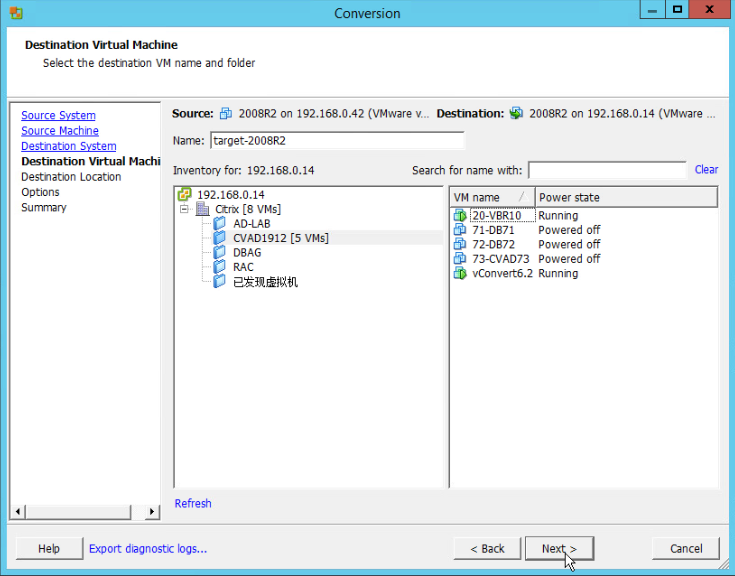The width and height of the screenshot is (735, 576).
Task: Select the vConvert6.2 VM row name
Action: pos(502,273)
